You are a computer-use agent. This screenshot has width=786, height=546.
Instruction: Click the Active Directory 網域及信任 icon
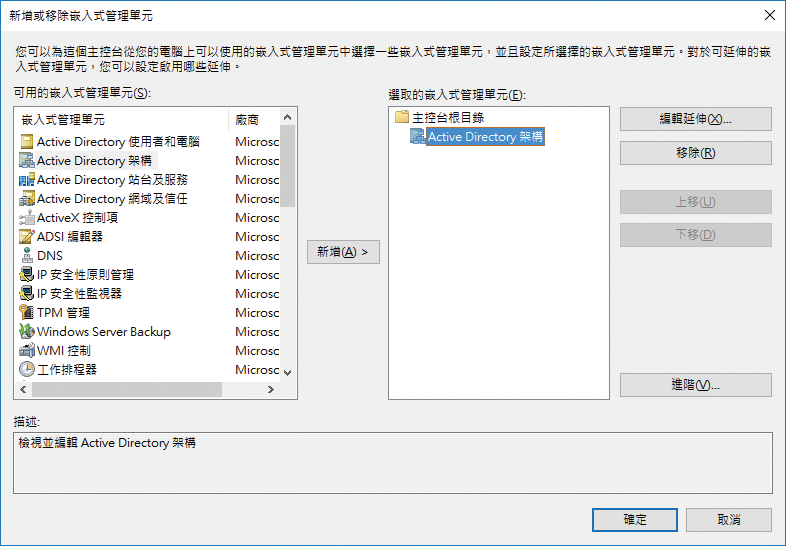pyautogui.click(x=27, y=199)
